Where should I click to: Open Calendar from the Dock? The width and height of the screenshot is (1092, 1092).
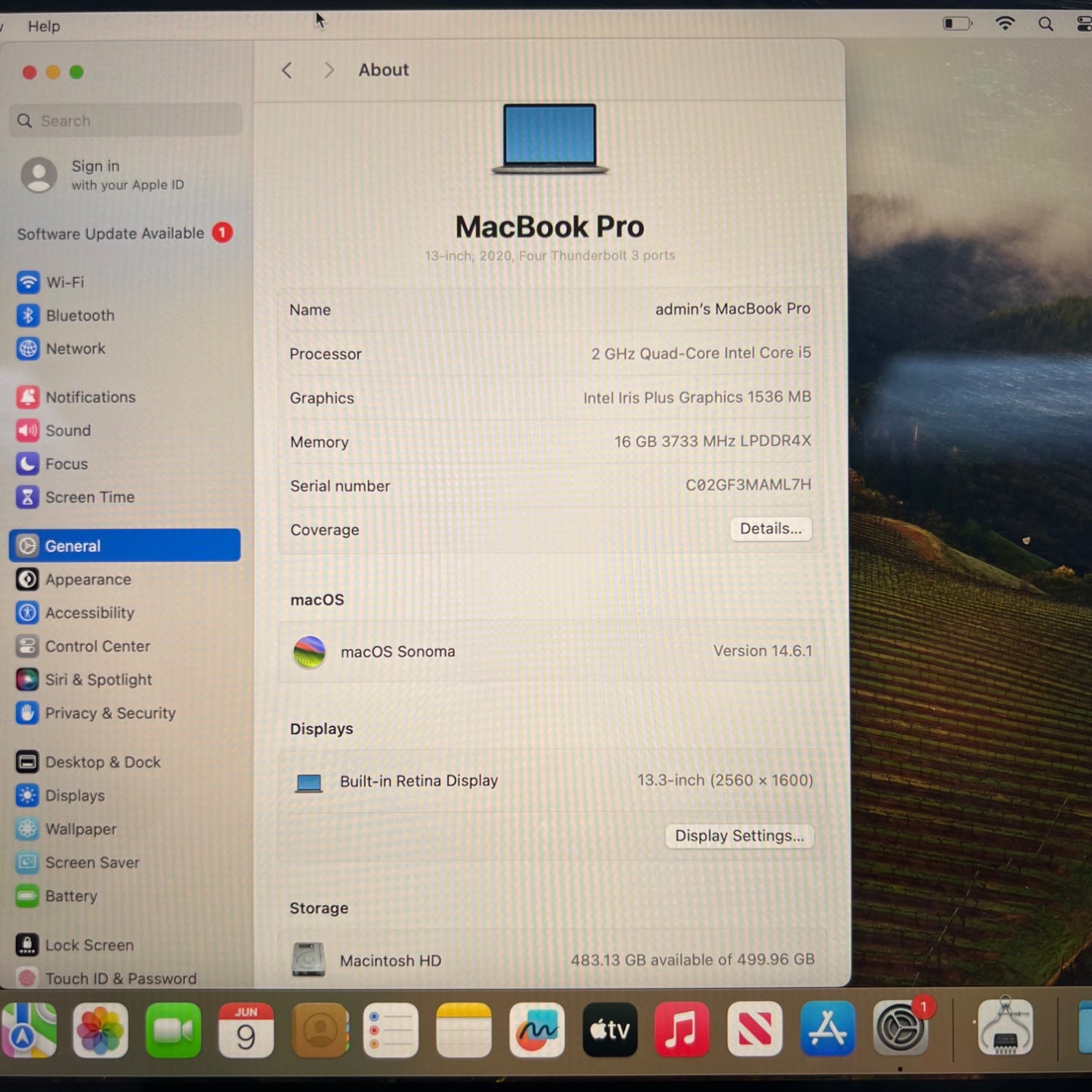(246, 1030)
